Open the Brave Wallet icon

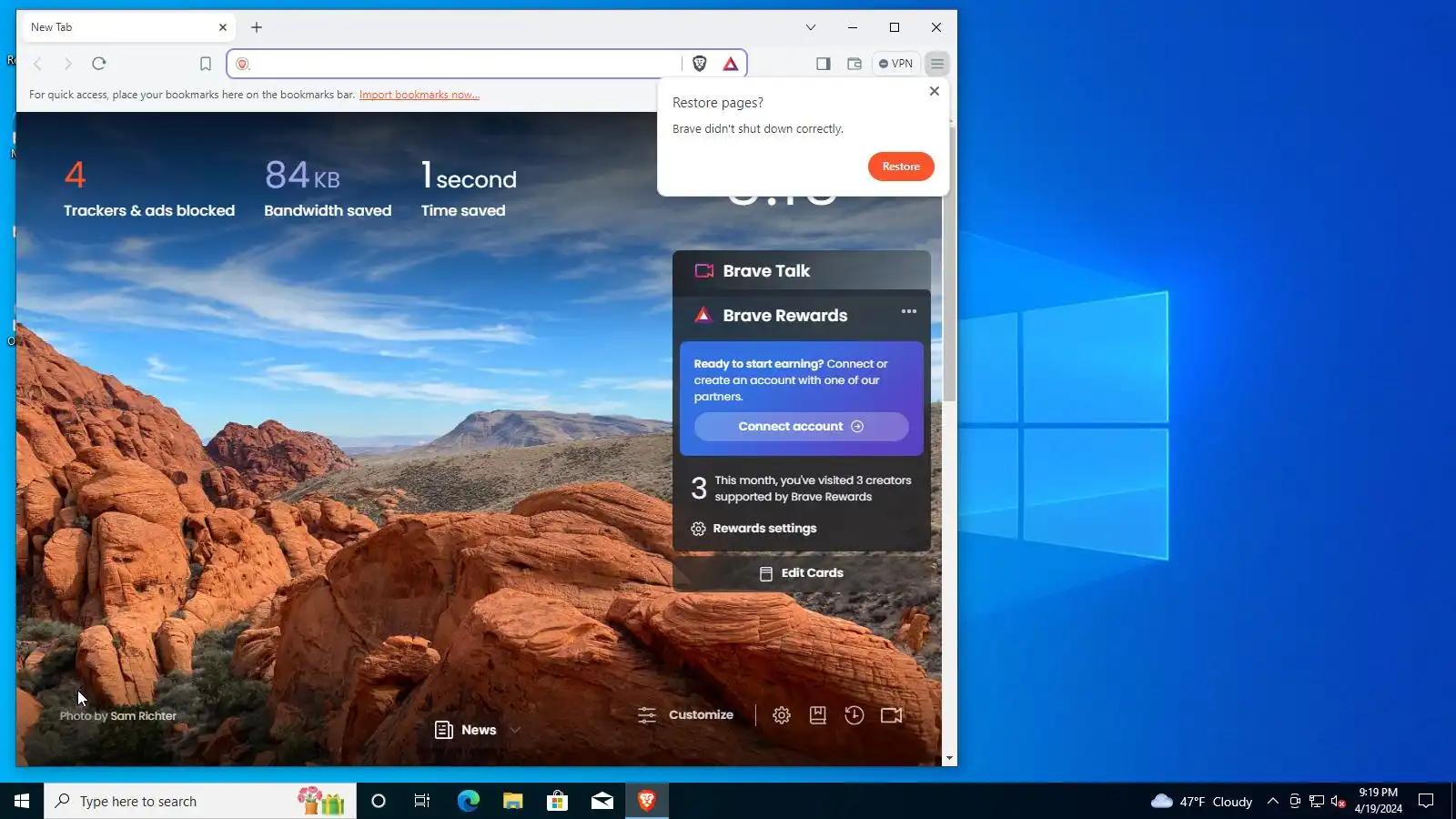pos(854,64)
